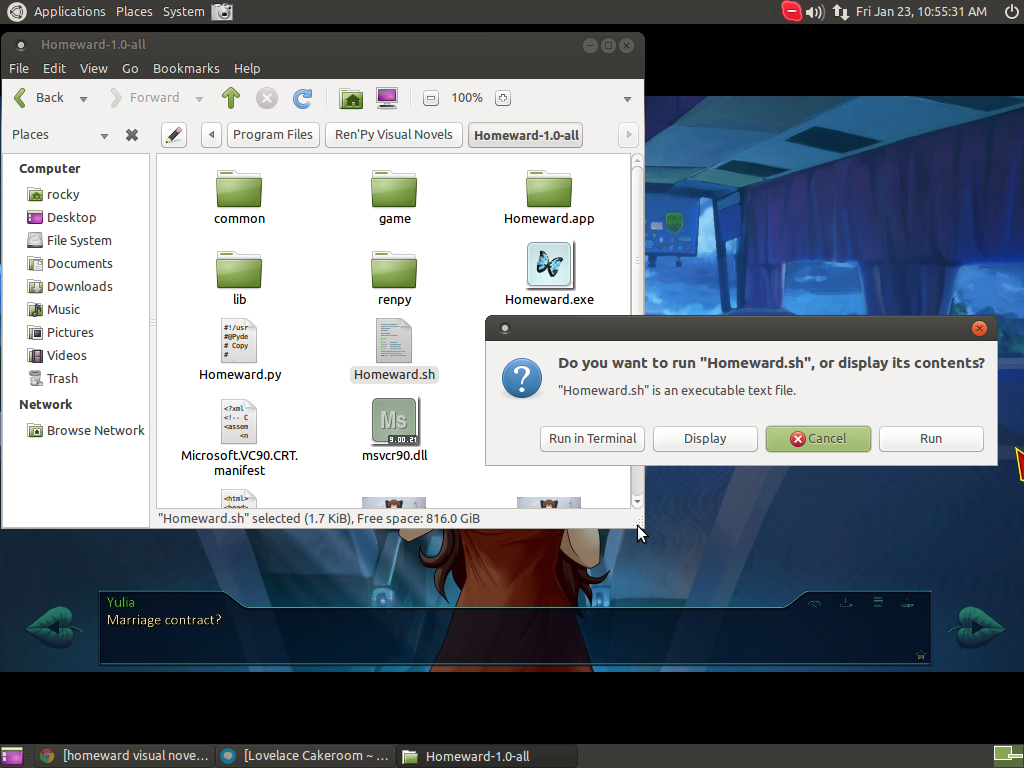Screen dimensions: 1024x768
Task: Open the screenshot camera icon in top panel
Action: [222, 12]
